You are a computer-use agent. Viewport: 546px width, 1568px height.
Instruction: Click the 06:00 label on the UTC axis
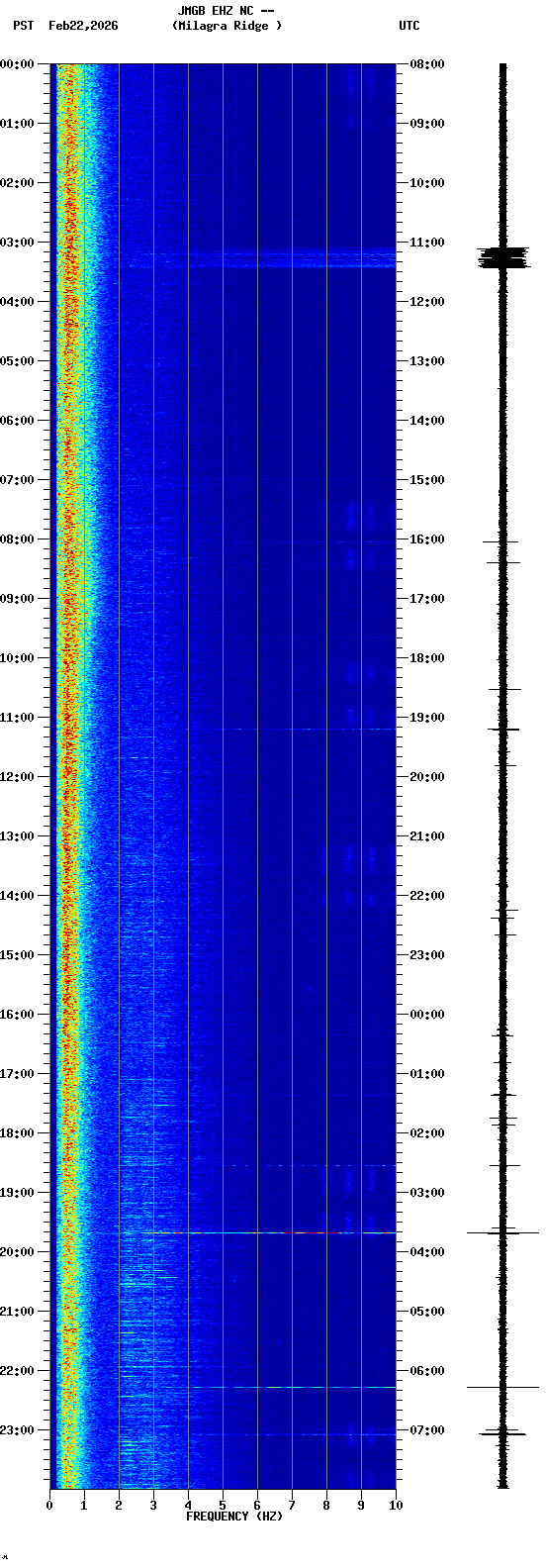tap(427, 1371)
